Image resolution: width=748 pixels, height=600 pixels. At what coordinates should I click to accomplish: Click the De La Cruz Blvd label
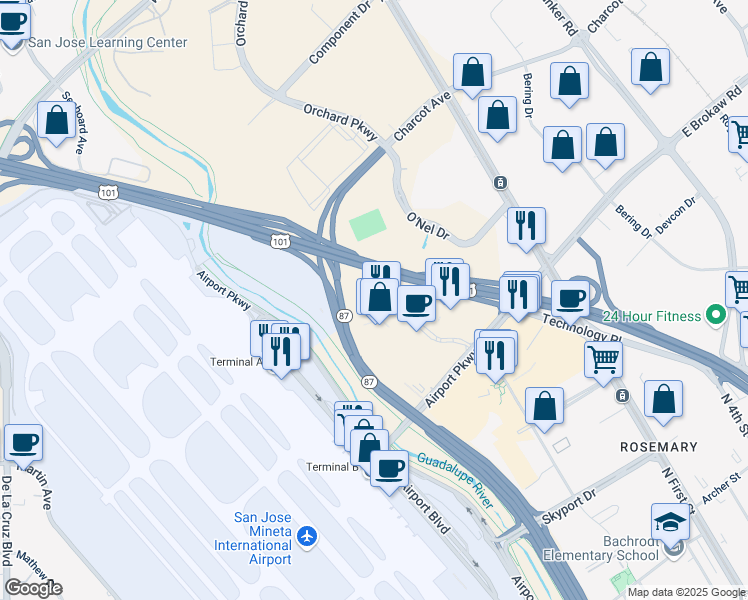pos(6,520)
